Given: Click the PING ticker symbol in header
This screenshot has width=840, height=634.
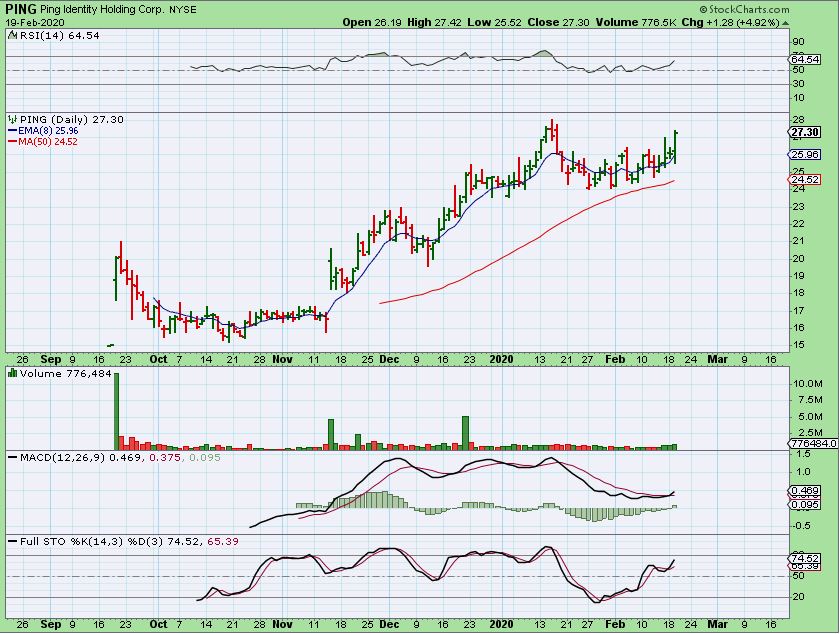Looking at the screenshot, I should point(20,9).
